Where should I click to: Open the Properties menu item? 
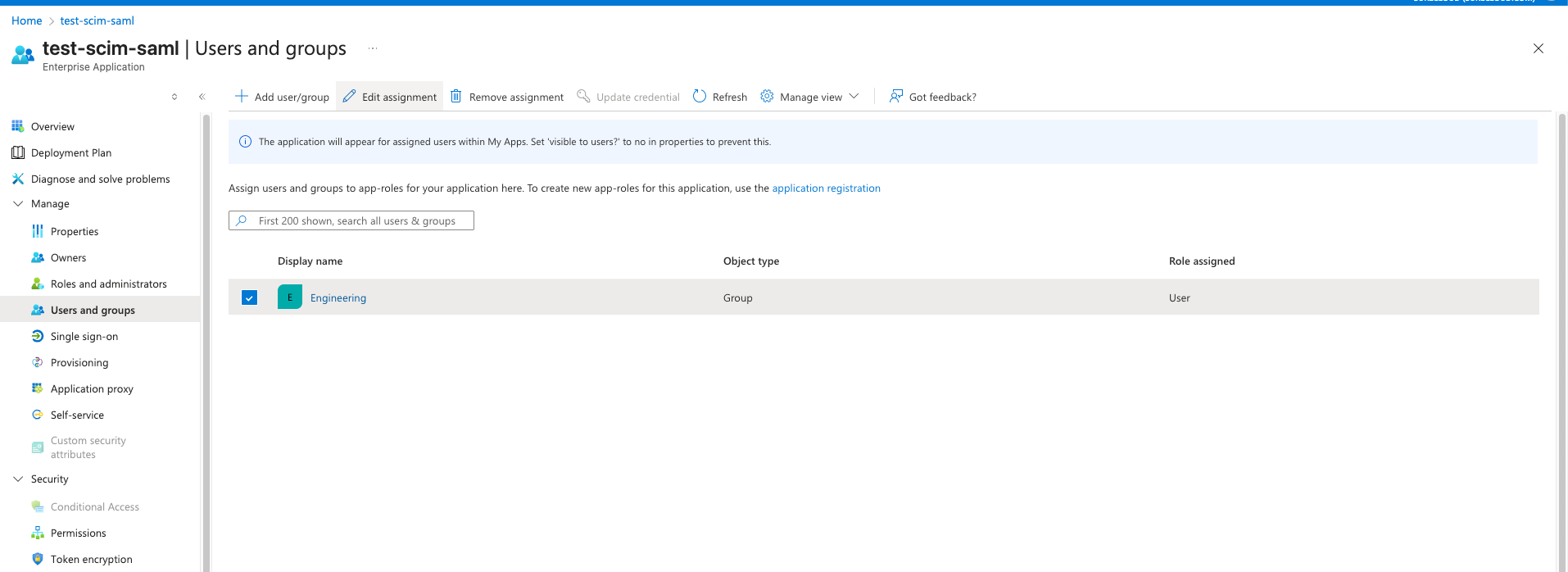tap(75, 232)
